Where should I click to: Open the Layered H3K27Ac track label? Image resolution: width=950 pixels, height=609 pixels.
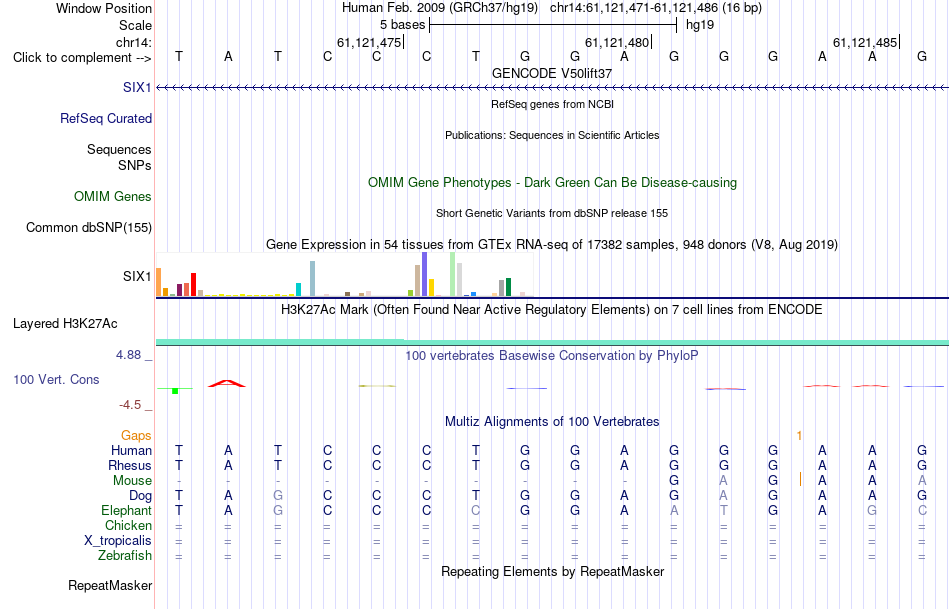point(65,324)
